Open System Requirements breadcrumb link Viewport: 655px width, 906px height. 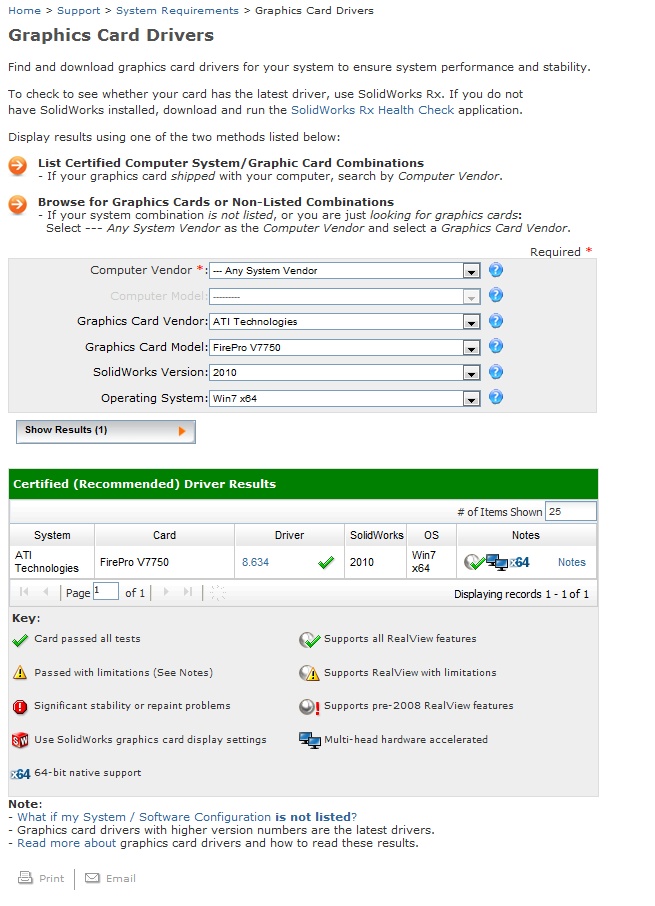pyautogui.click(x=177, y=10)
